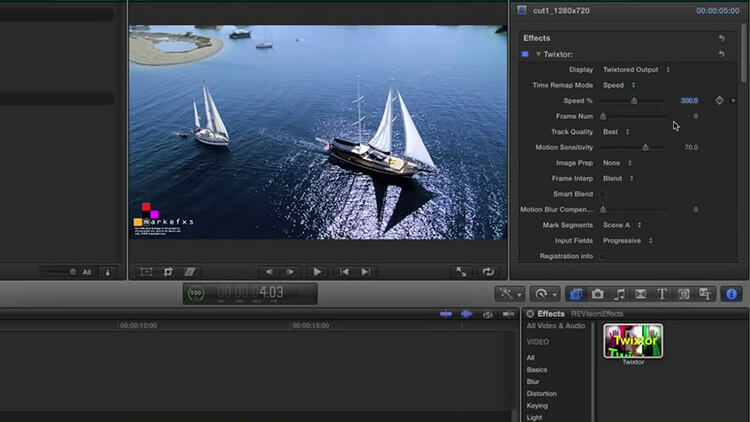Open the Inspector info button
Screen dimensions: 750x422
point(731,294)
